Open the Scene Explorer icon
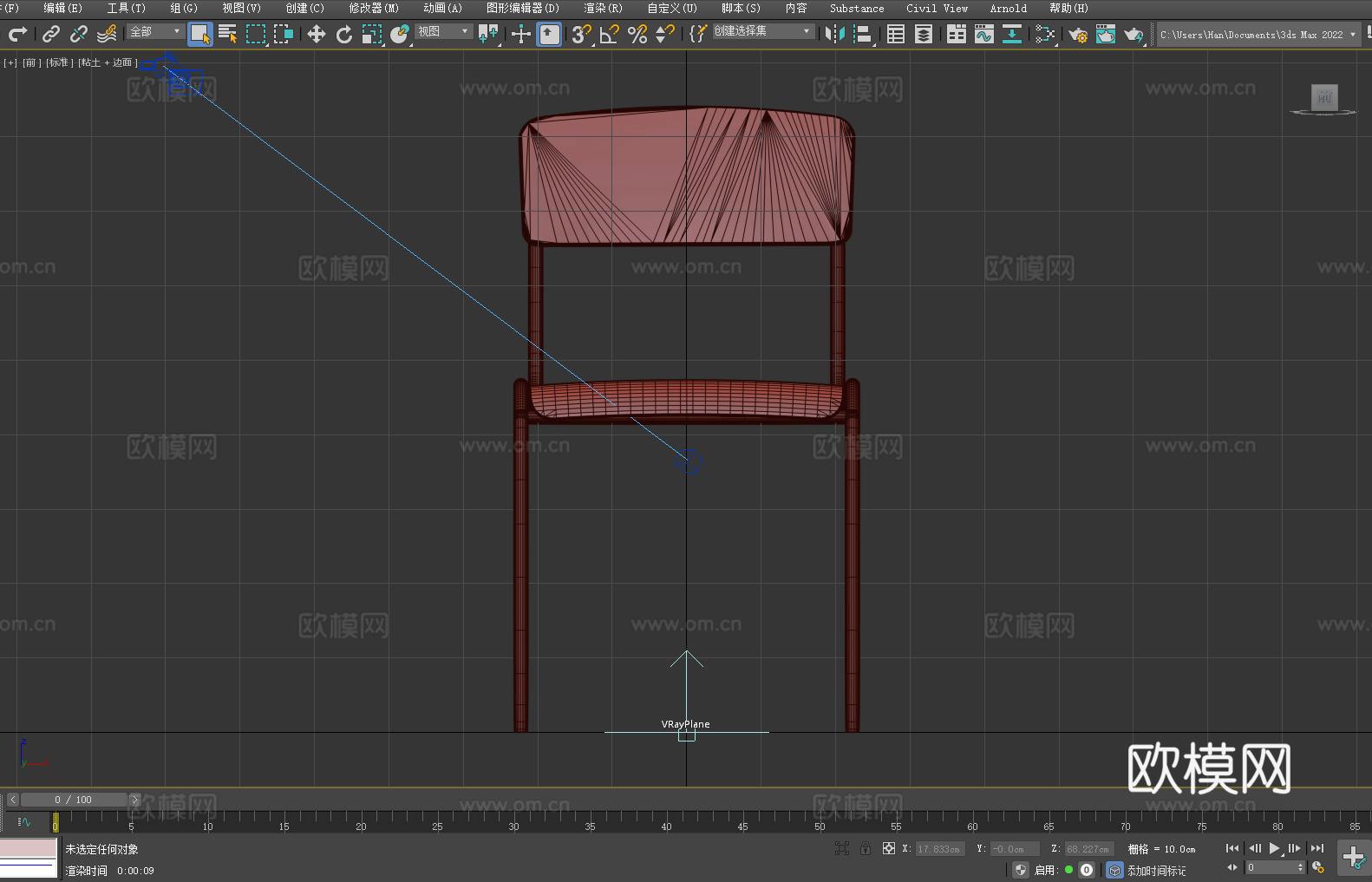The width and height of the screenshot is (1372, 882). tap(896, 34)
